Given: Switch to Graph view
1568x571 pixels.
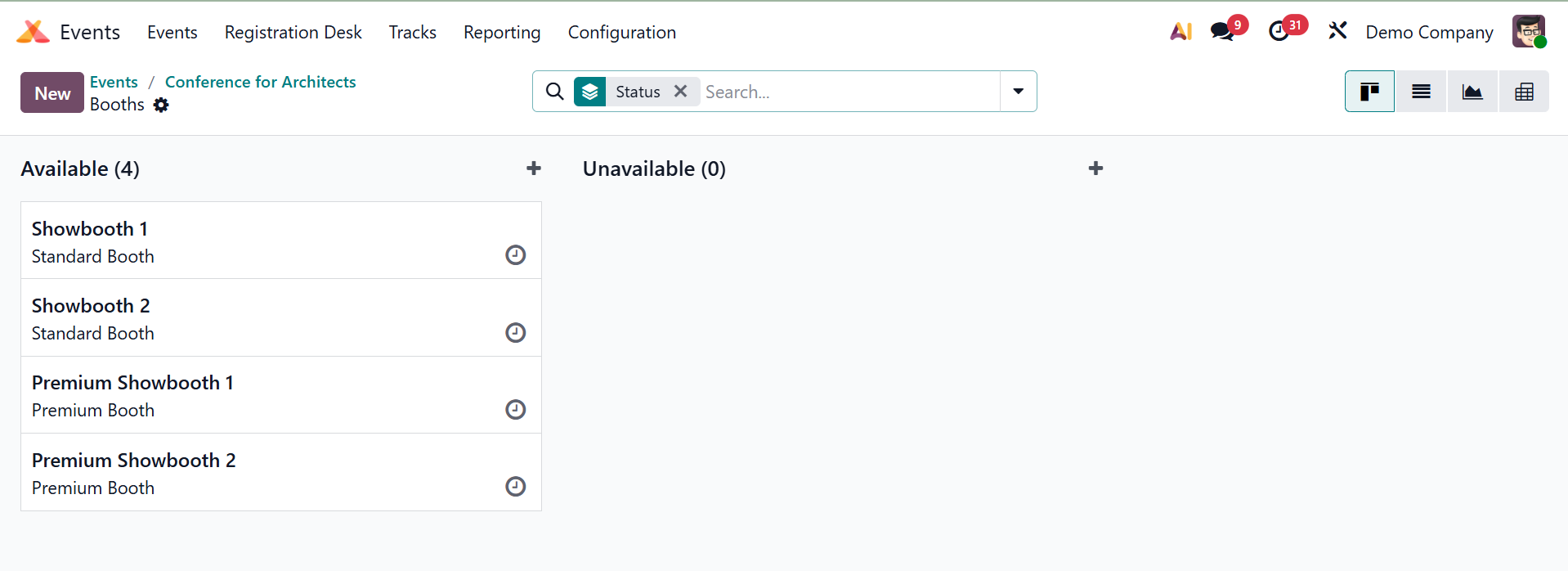Looking at the screenshot, I should pyautogui.click(x=1472, y=92).
